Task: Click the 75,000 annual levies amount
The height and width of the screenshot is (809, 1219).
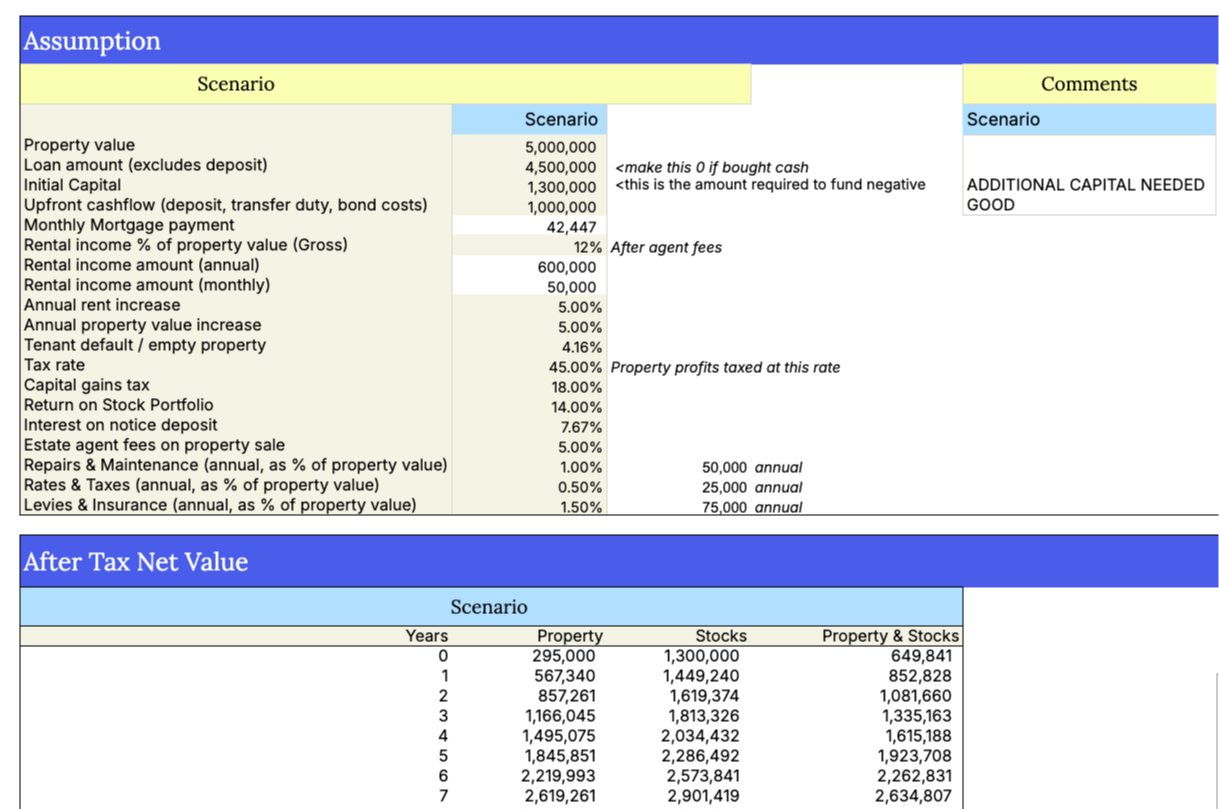Action: [724, 507]
